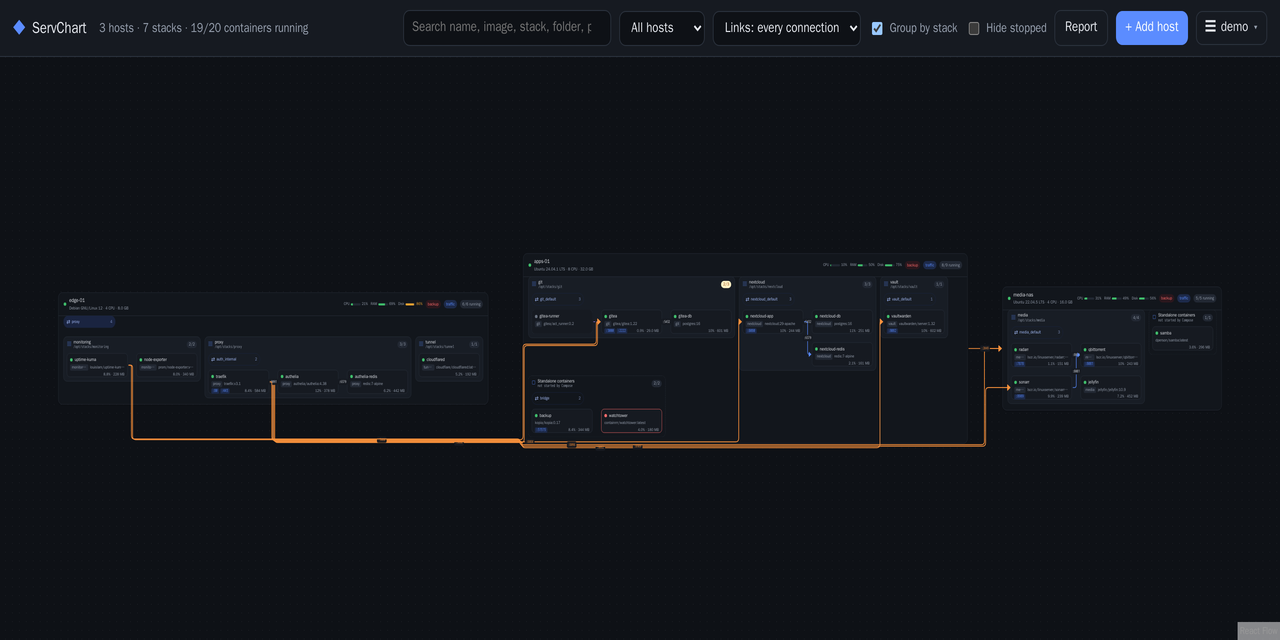
Task: Click the backup badge on media-nas host
Action: (x=1167, y=298)
